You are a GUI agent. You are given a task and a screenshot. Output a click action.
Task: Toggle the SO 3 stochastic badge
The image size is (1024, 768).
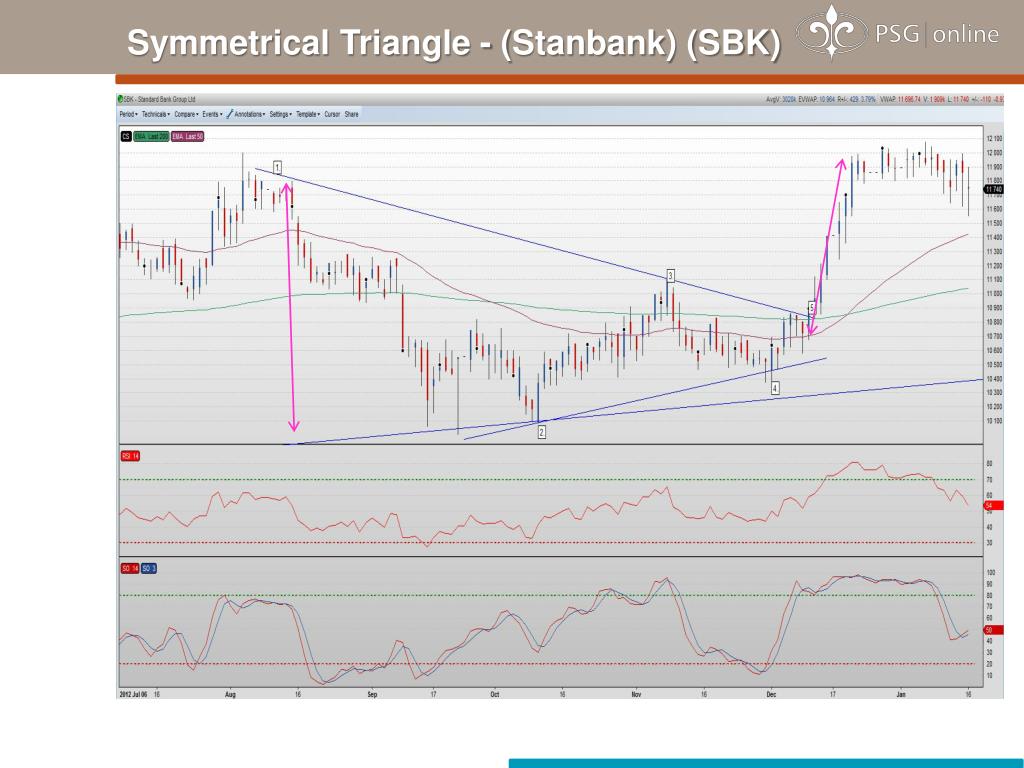(149, 569)
